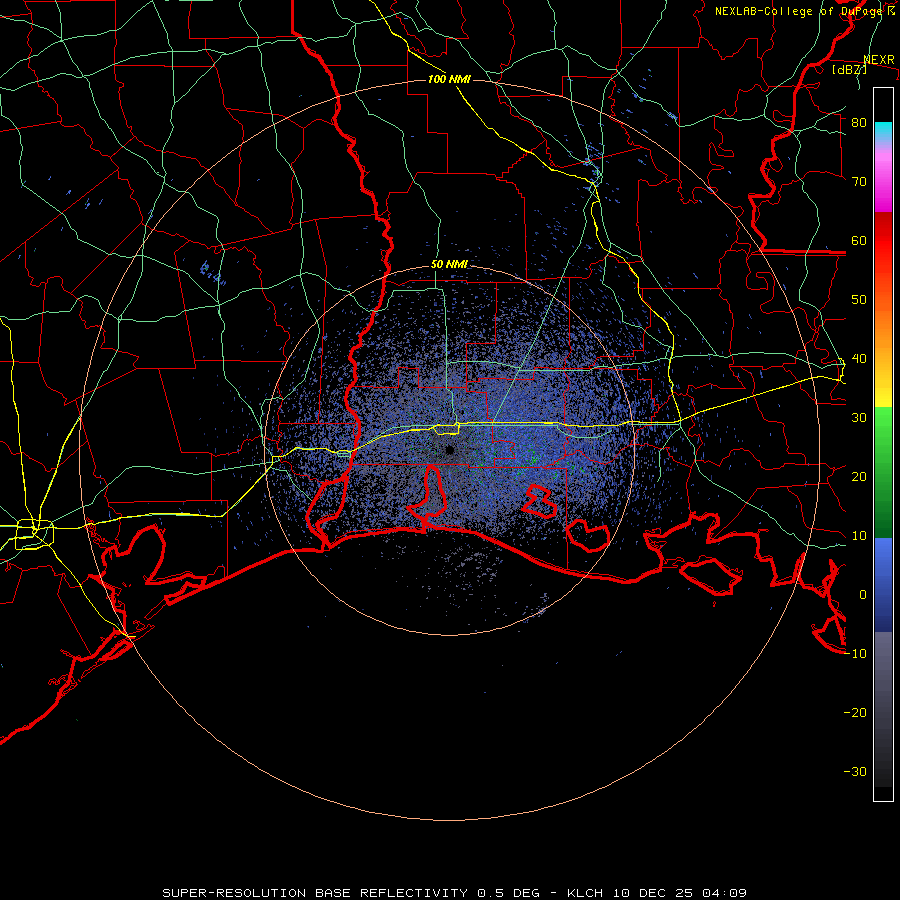
Task: Click the "NEXR" label above the scale
Action: (x=879, y=60)
